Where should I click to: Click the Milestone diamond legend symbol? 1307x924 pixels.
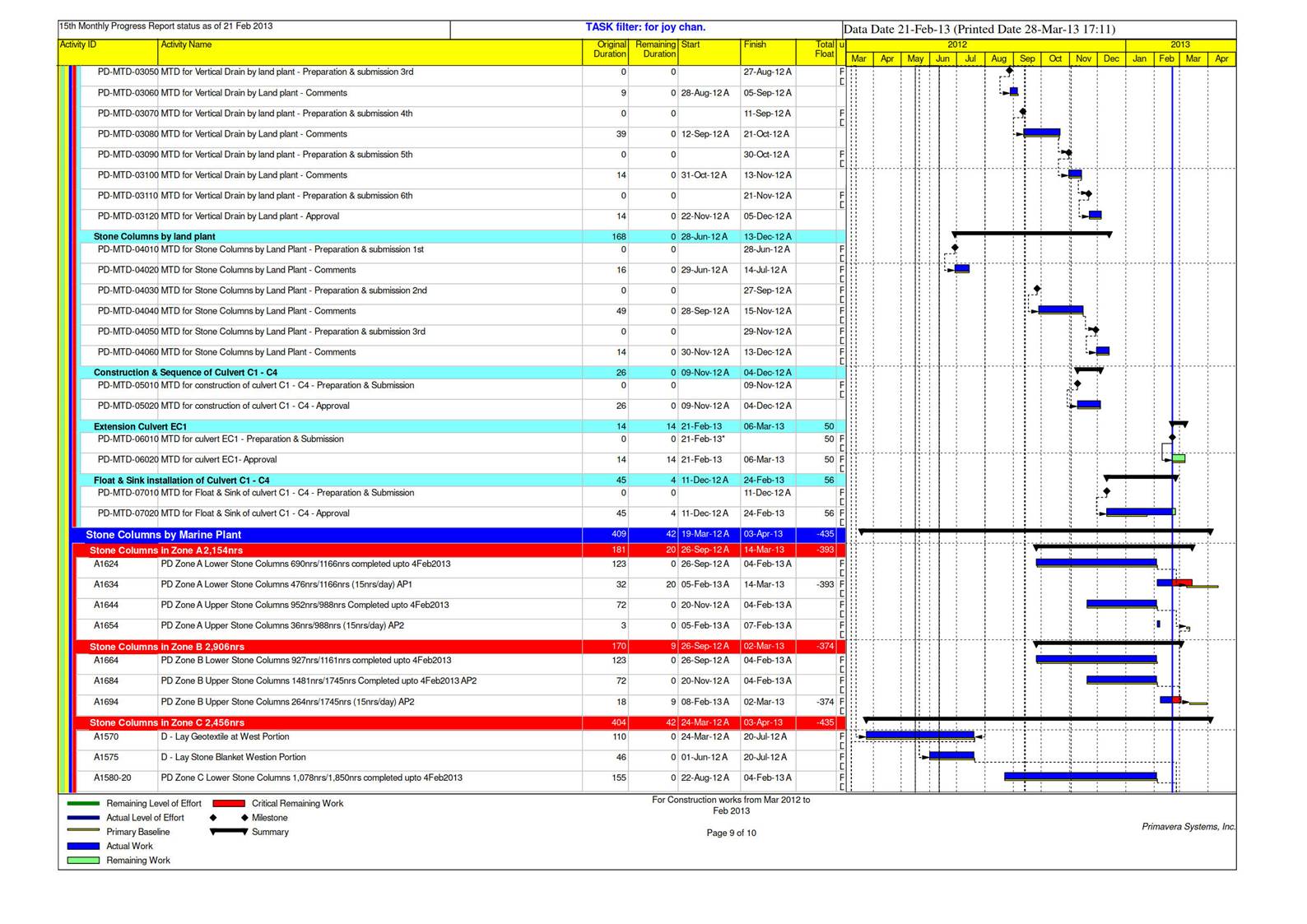229,818
